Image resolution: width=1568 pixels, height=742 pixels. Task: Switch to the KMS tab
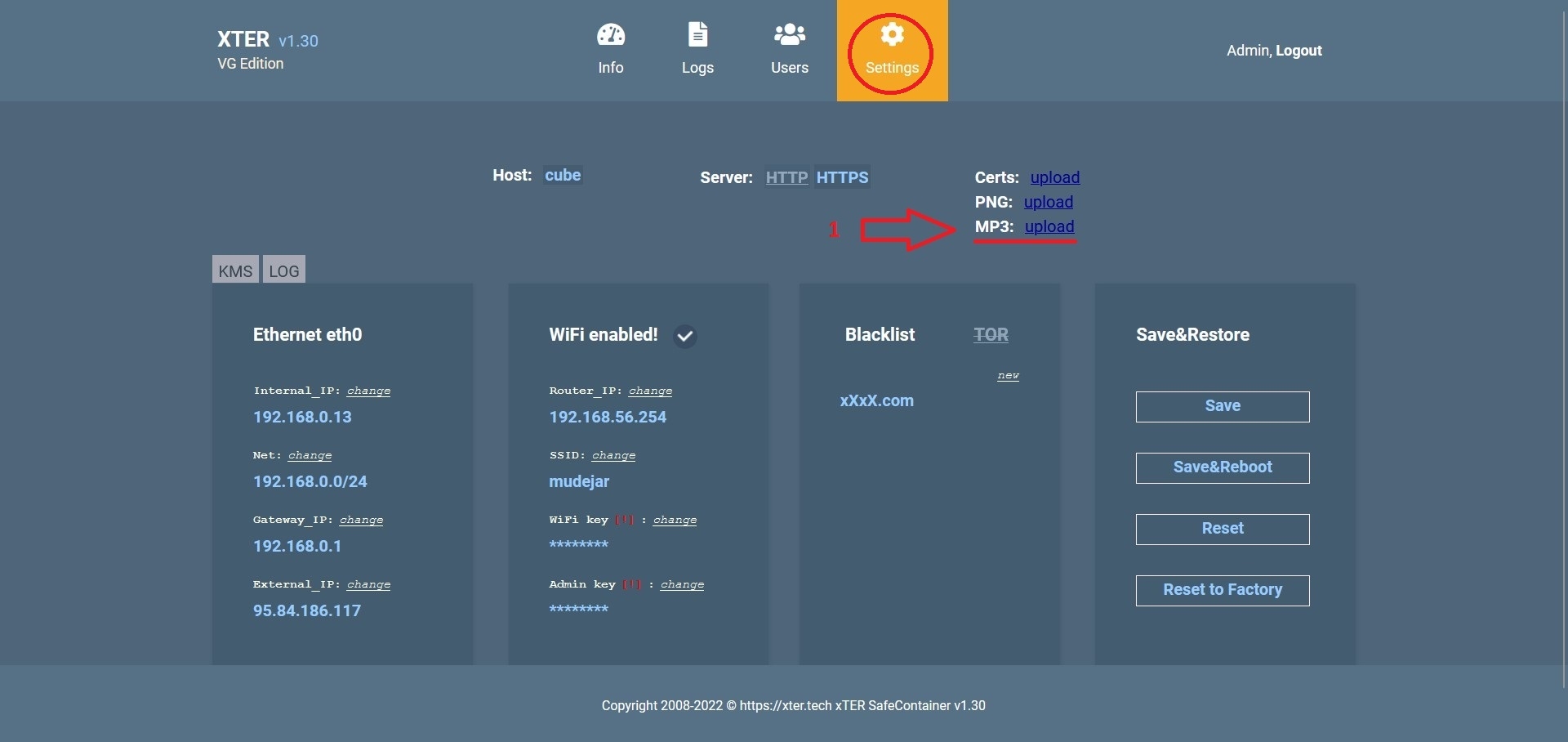click(235, 270)
